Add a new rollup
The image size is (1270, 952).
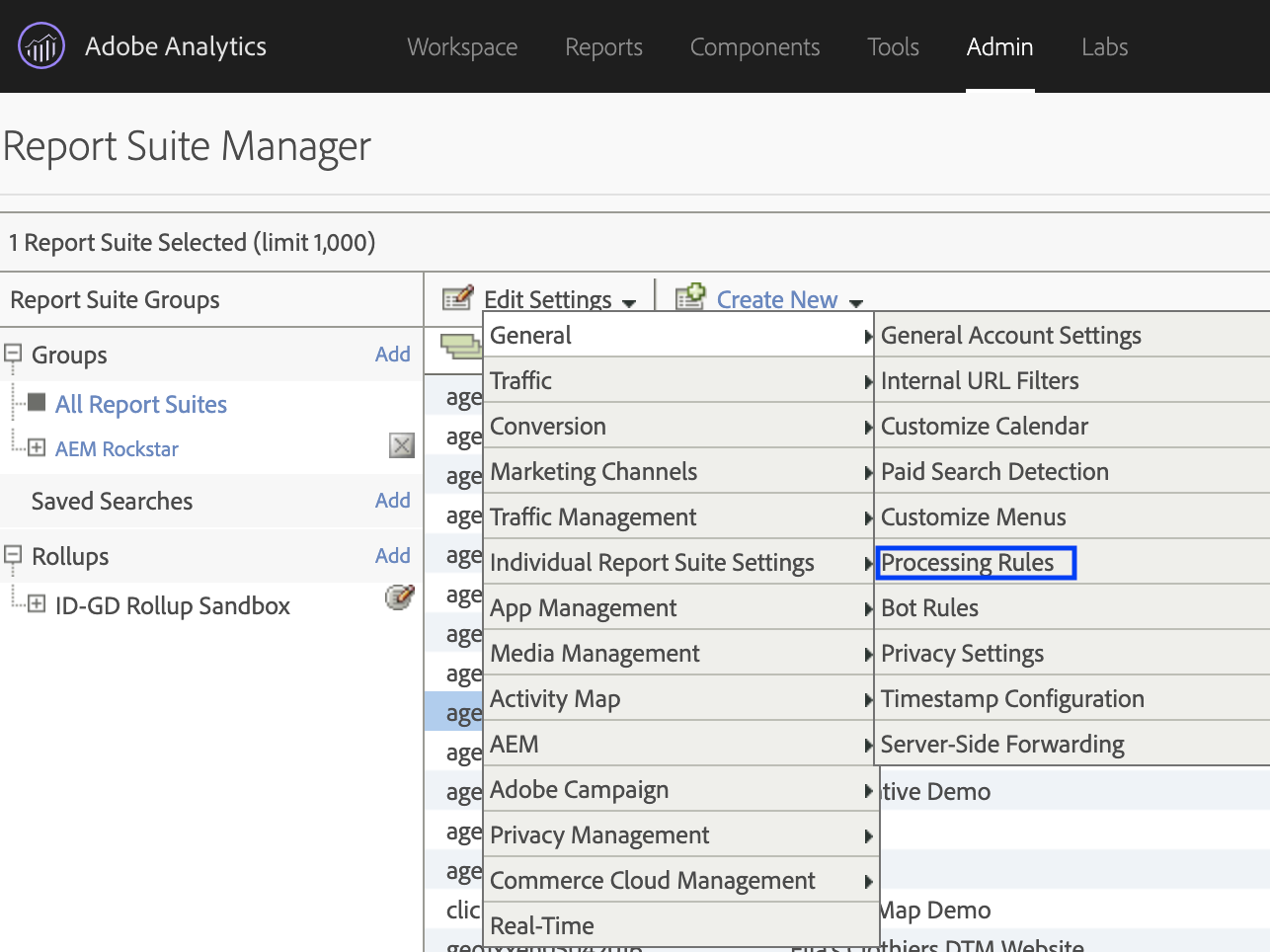point(392,555)
